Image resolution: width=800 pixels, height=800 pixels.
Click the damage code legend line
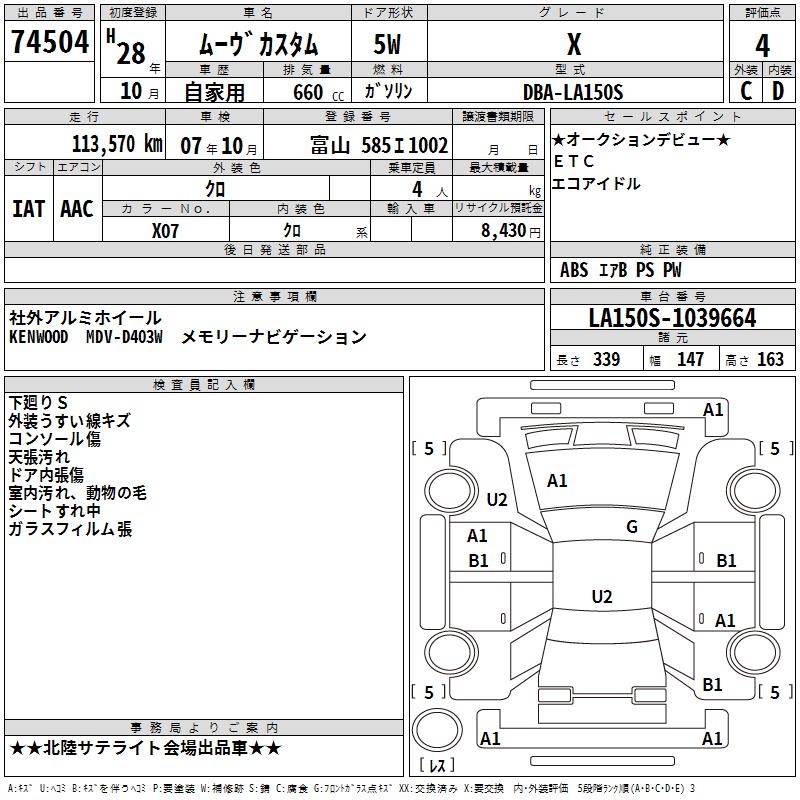coord(351,789)
